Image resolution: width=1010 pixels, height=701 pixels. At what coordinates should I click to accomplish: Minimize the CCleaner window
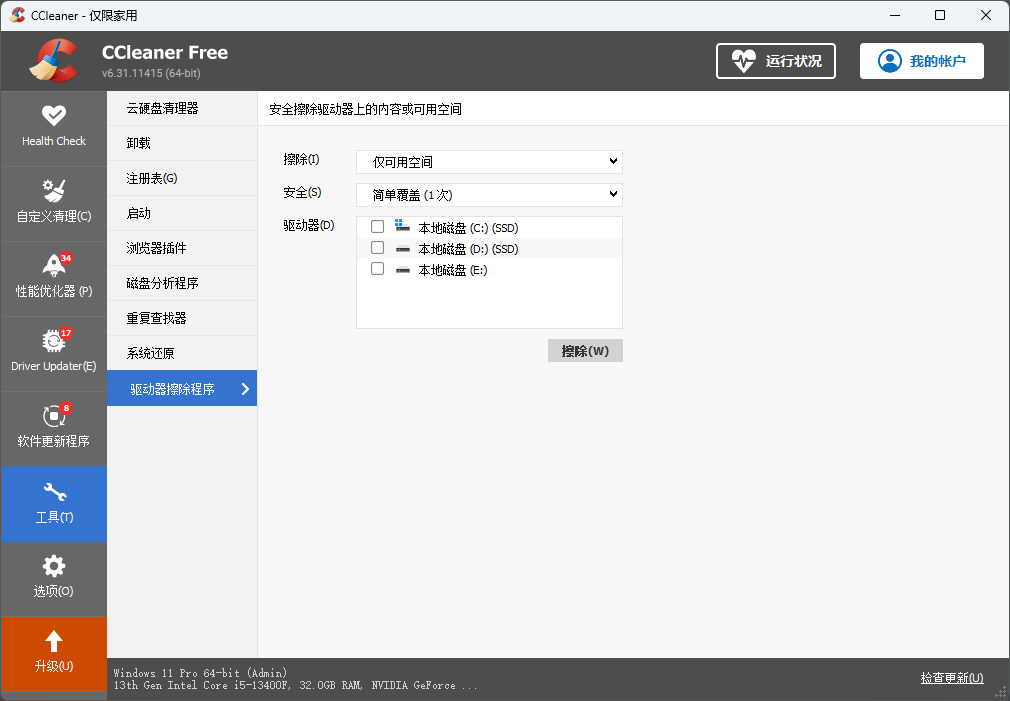(x=895, y=15)
